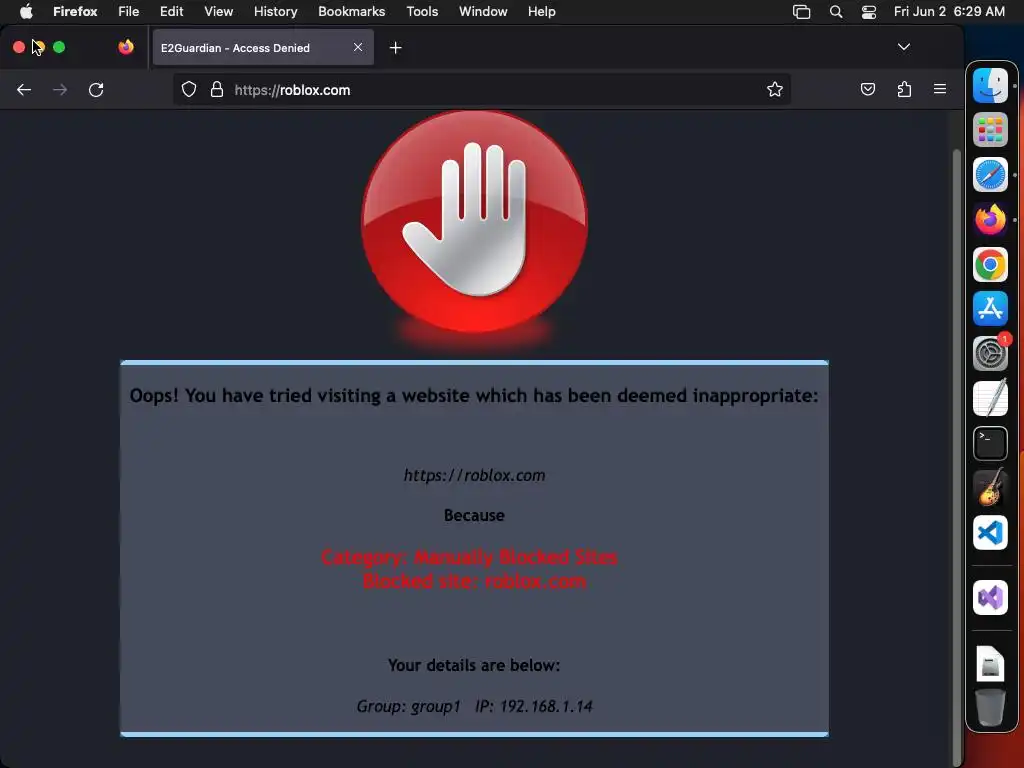Open a new tab
This screenshot has width=1024, height=768.
tap(396, 48)
